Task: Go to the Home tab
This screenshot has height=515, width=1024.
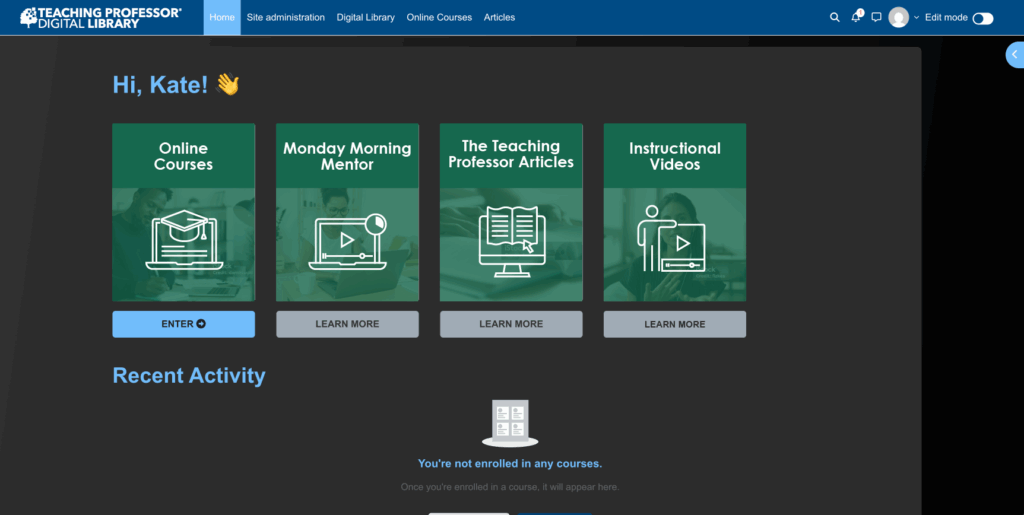Action: [x=222, y=17]
